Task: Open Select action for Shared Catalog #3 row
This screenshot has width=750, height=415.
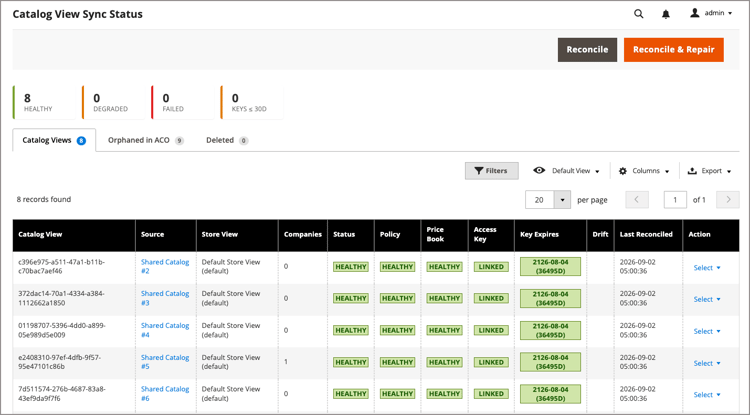Action: [x=707, y=299]
